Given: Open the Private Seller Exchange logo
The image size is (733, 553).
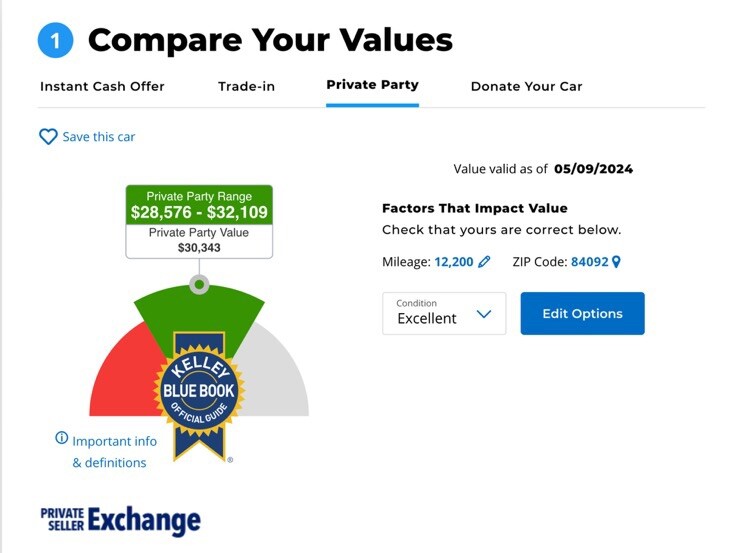Looking at the screenshot, I should (x=120, y=520).
